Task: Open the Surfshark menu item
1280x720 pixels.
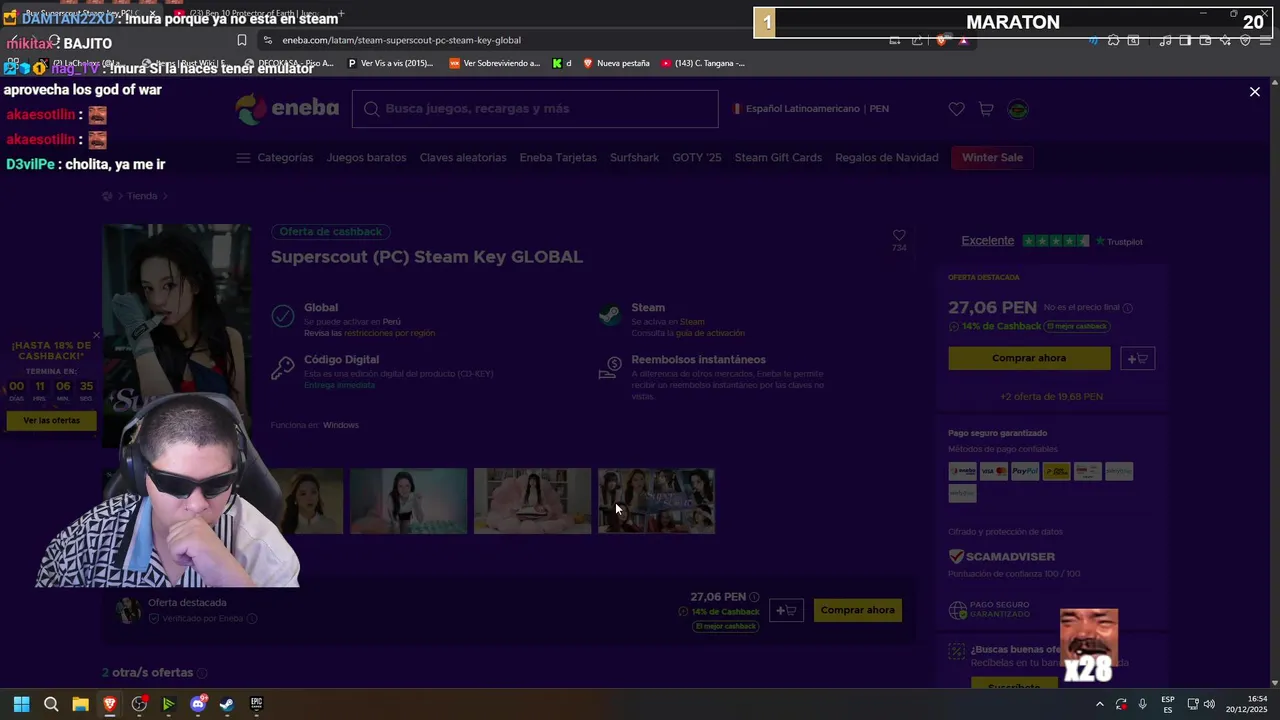Action: coord(634,158)
